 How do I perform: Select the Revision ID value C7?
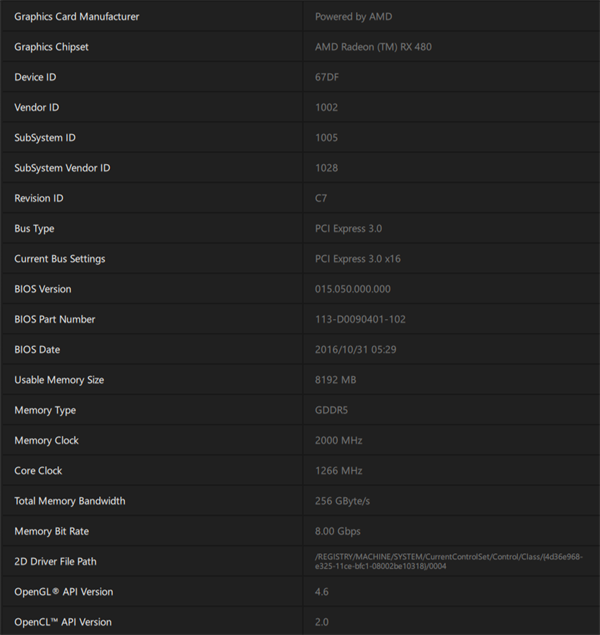tap(321, 198)
